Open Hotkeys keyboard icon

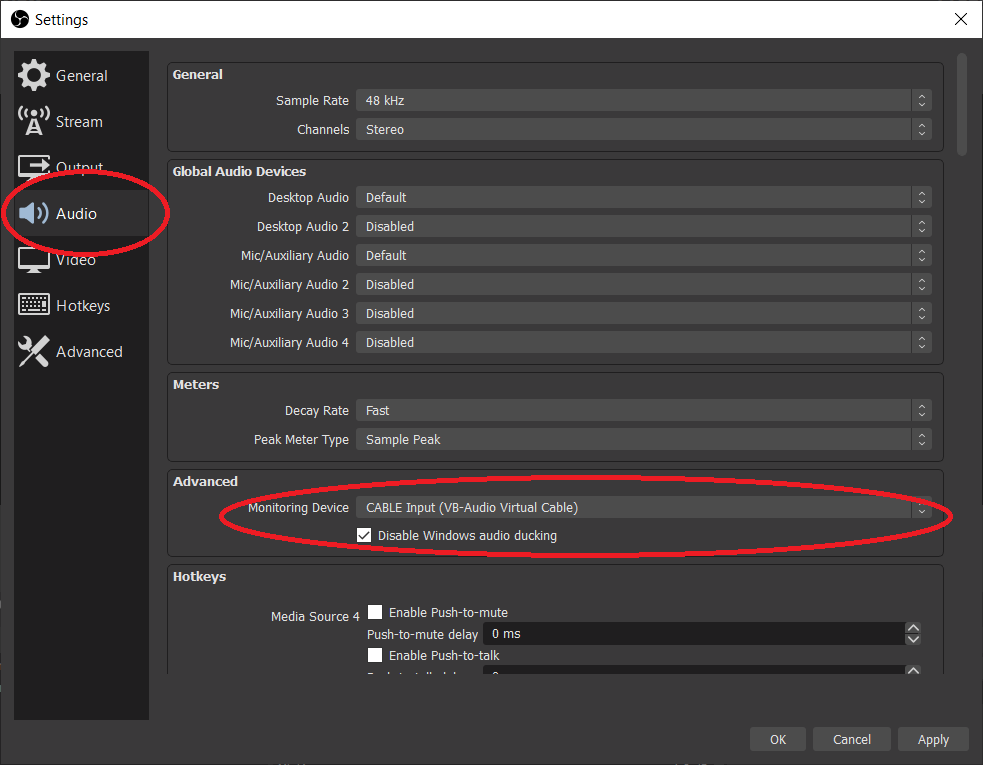pos(33,305)
